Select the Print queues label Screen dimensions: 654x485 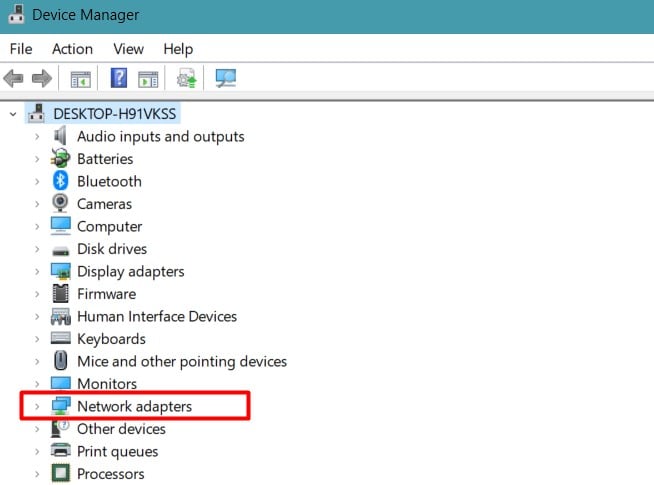(118, 452)
